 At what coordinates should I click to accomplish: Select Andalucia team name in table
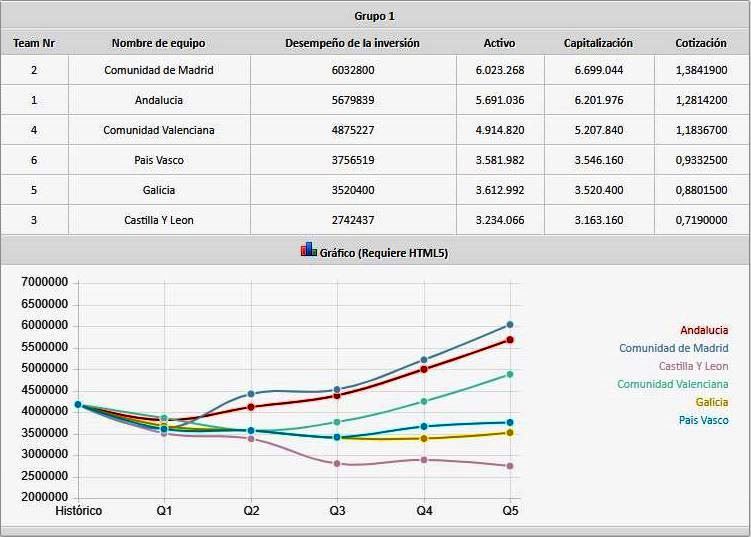tap(159, 100)
